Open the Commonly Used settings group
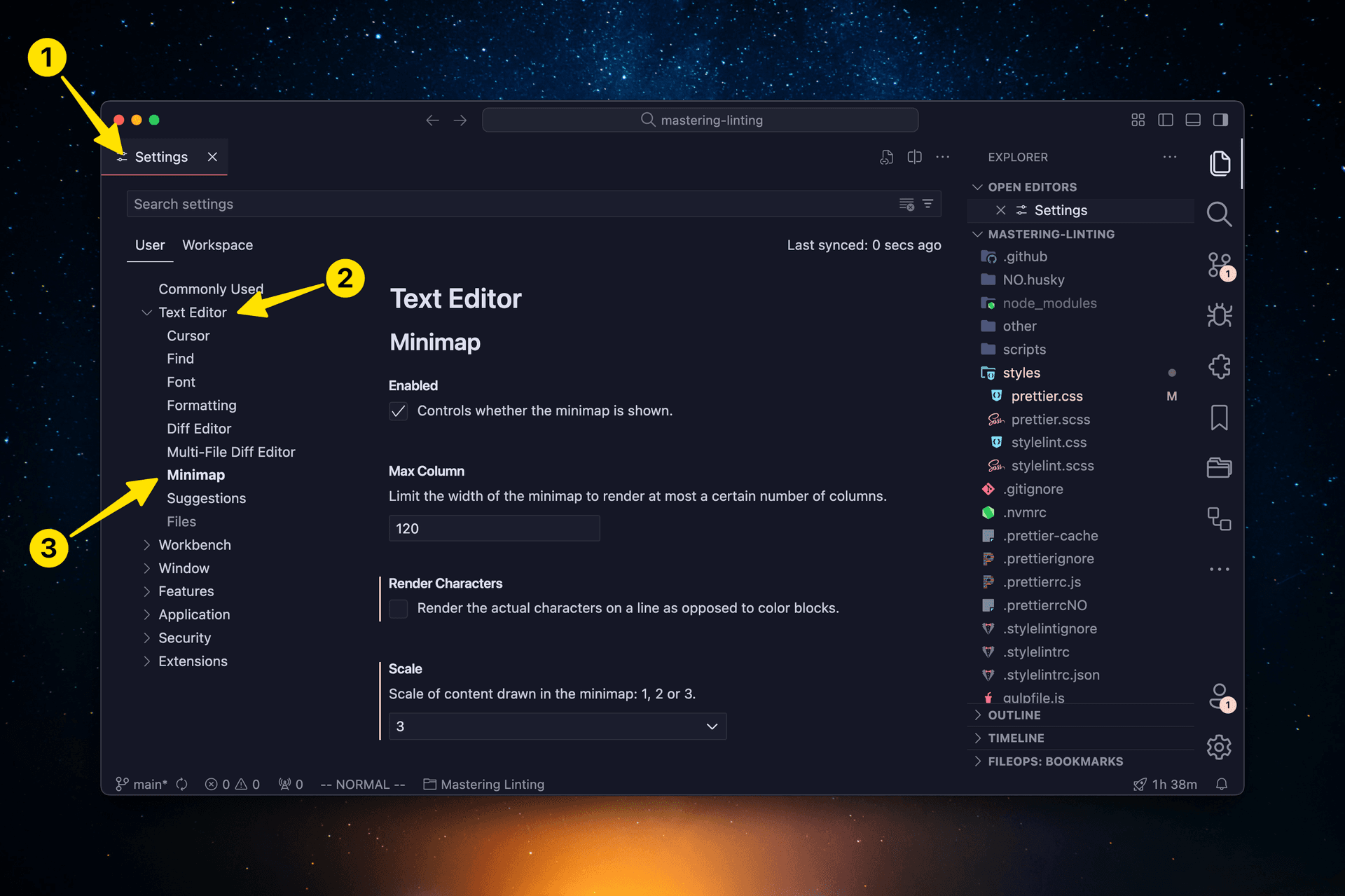Screen dimensions: 1345x896 [211, 289]
